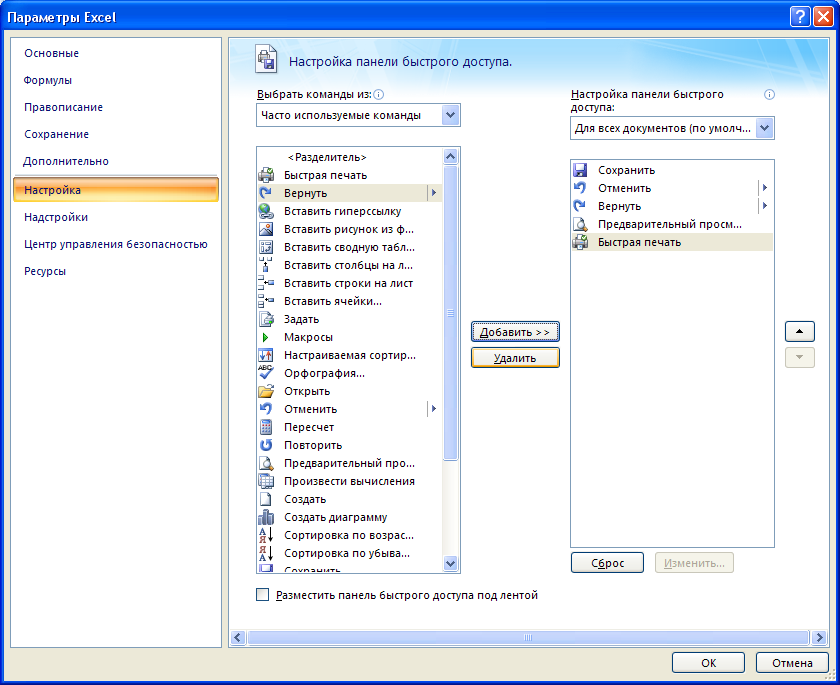
Task: Click the help question mark in the title bar
Action: (800, 17)
